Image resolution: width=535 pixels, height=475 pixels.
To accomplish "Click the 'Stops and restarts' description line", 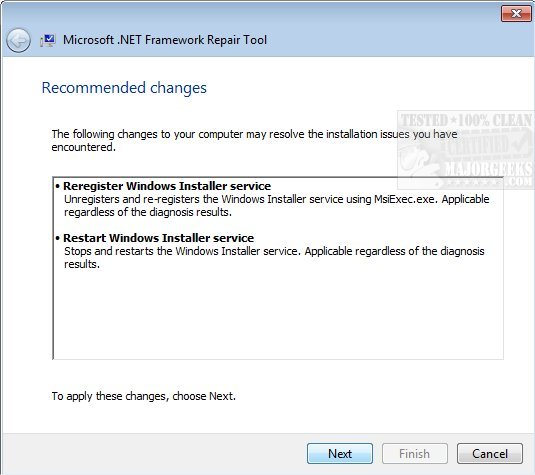I will tap(274, 251).
